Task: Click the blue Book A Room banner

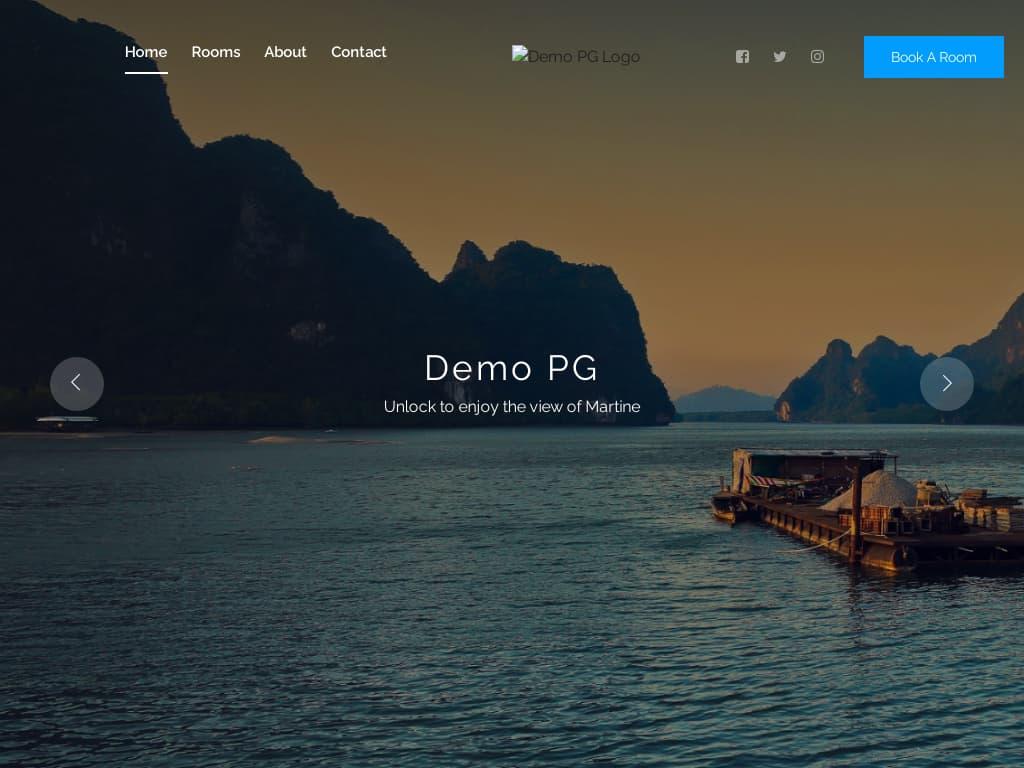Action: (x=933, y=57)
